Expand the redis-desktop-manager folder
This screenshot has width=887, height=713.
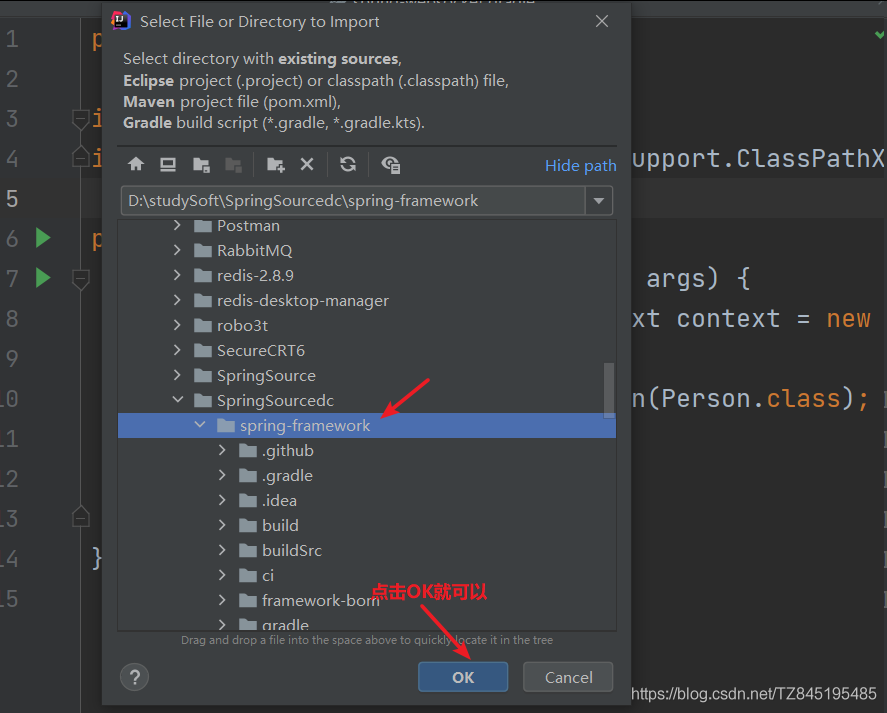[x=177, y=300]
